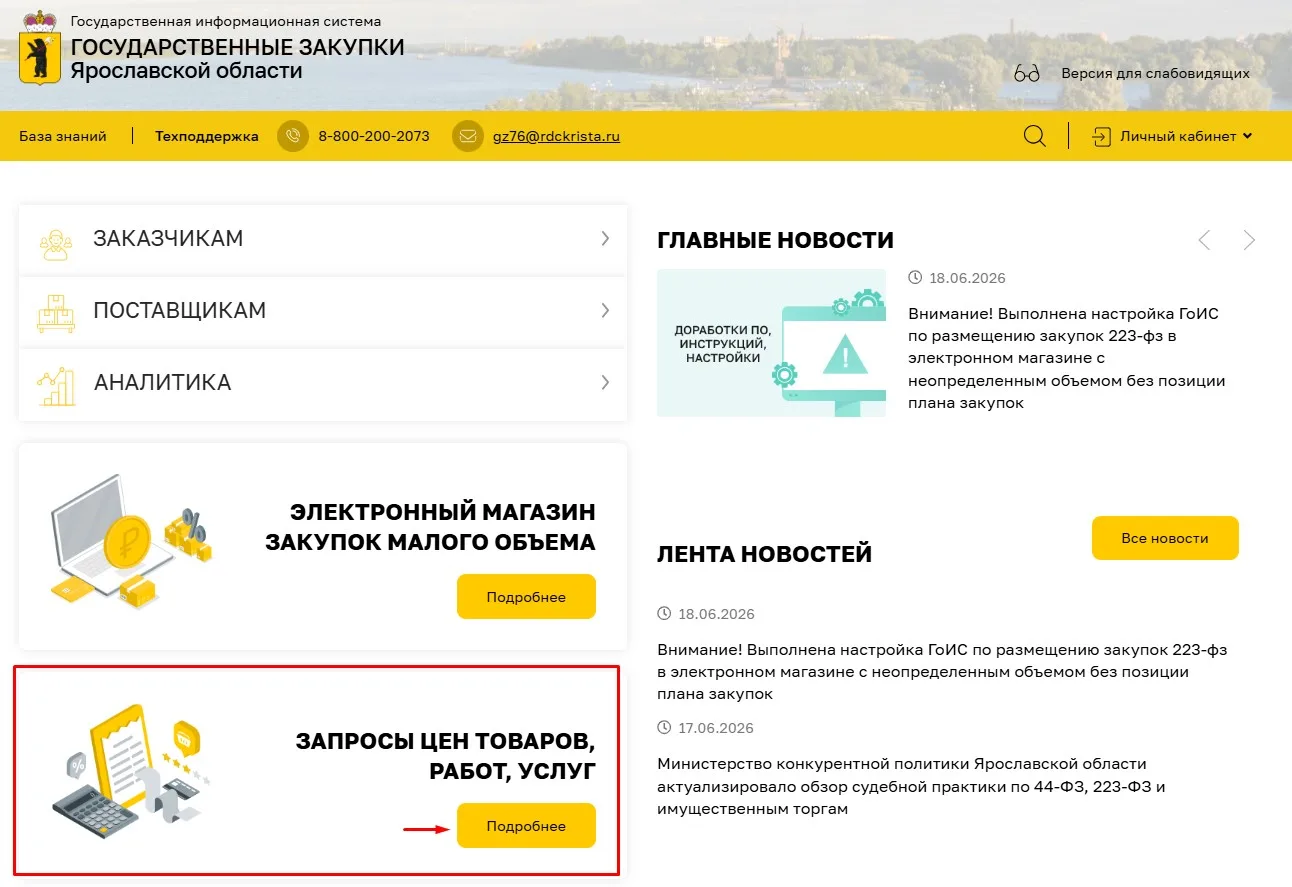Open the Техподдержка menu item

click(x=207, y=136)
